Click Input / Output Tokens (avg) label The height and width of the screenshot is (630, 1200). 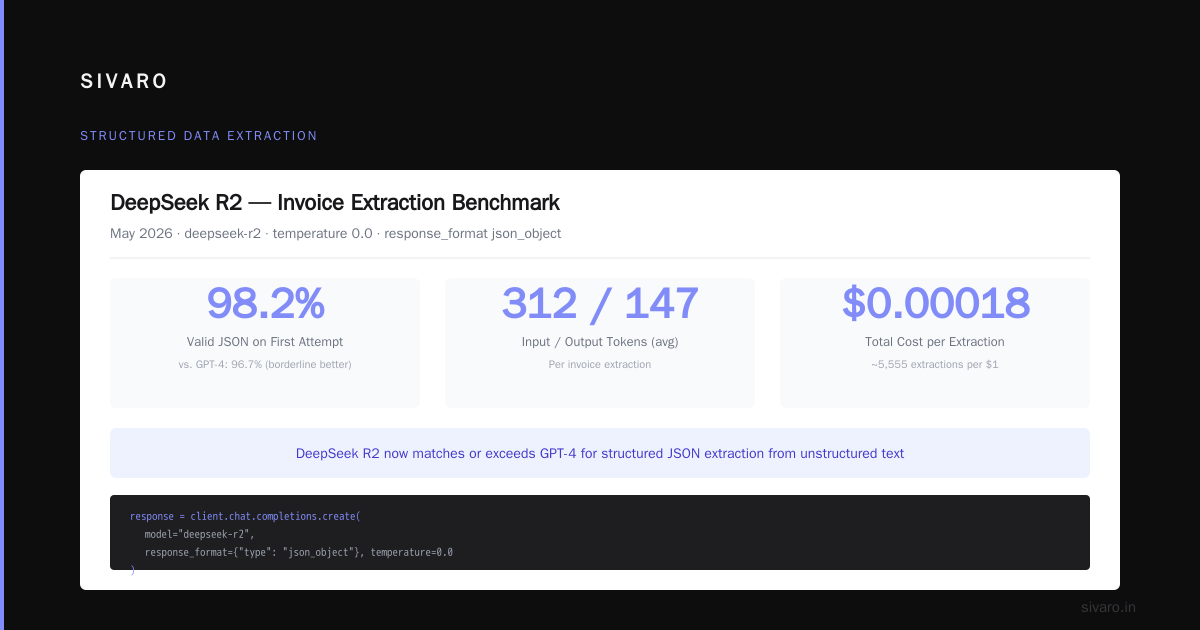click(600, 342)
